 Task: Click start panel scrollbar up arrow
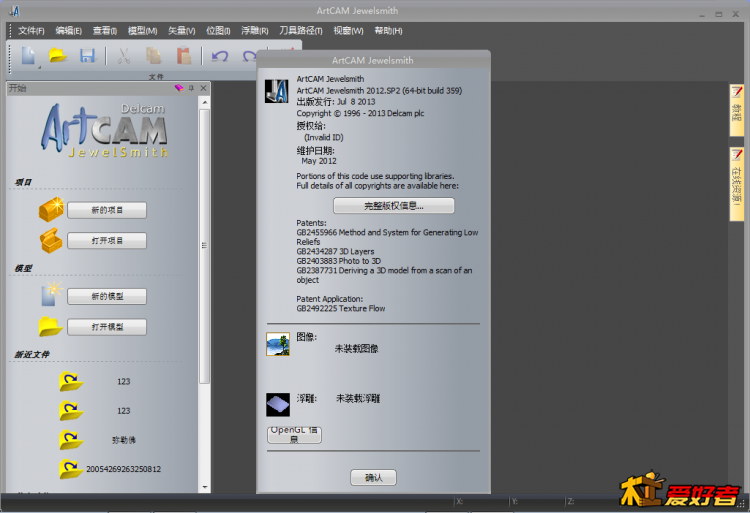click(205, 102)
